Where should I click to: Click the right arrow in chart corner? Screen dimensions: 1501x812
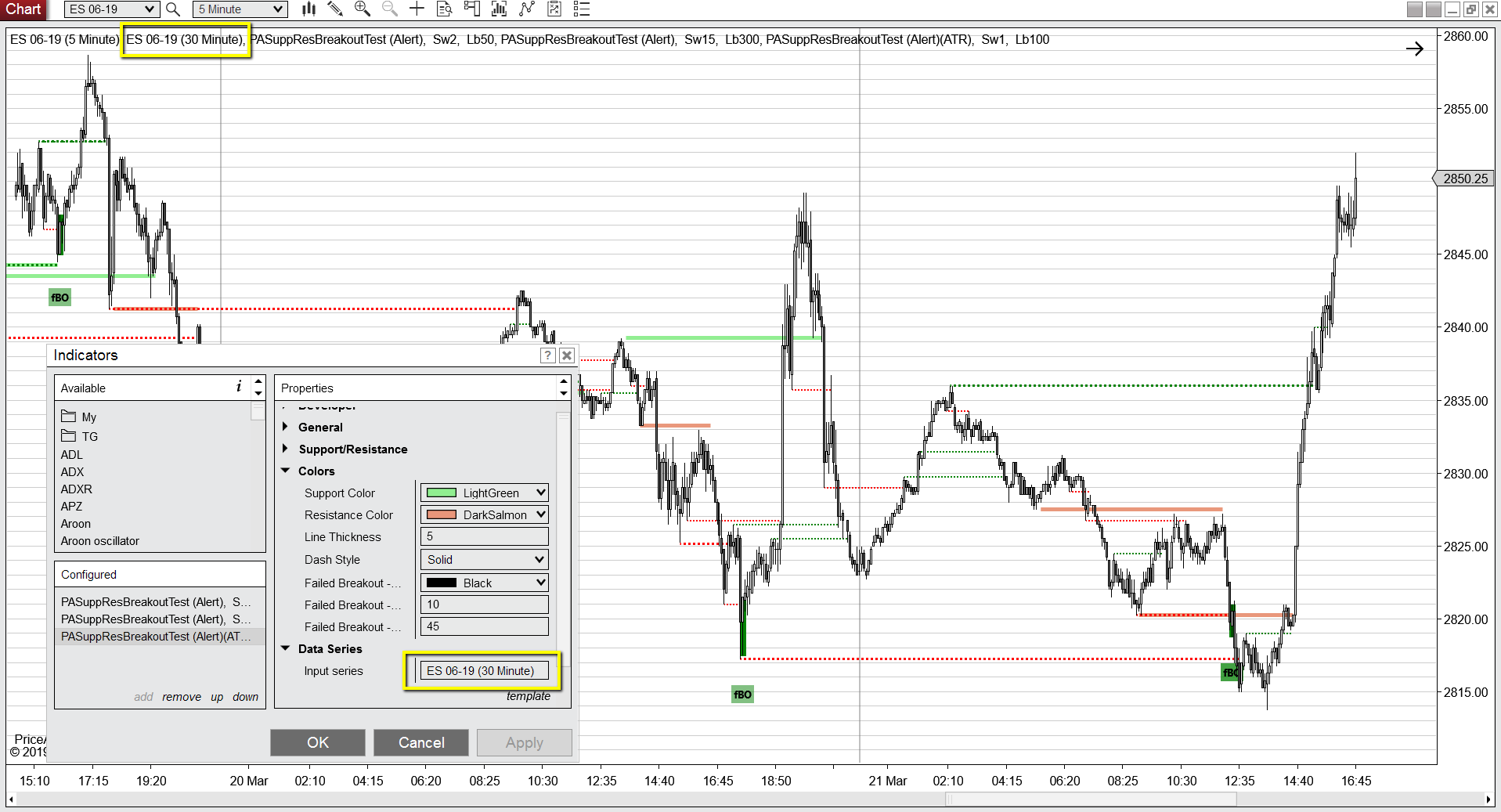(x=1414, y=49)
